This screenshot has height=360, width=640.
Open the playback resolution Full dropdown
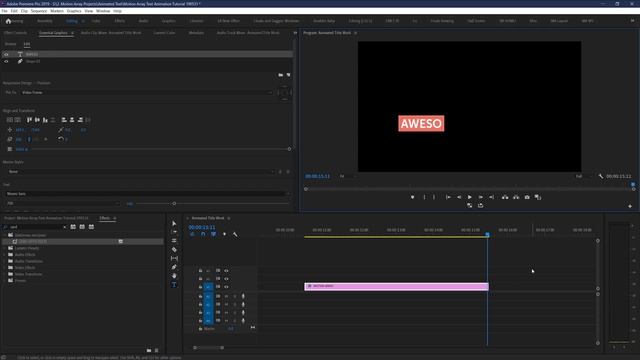point(584,176)
